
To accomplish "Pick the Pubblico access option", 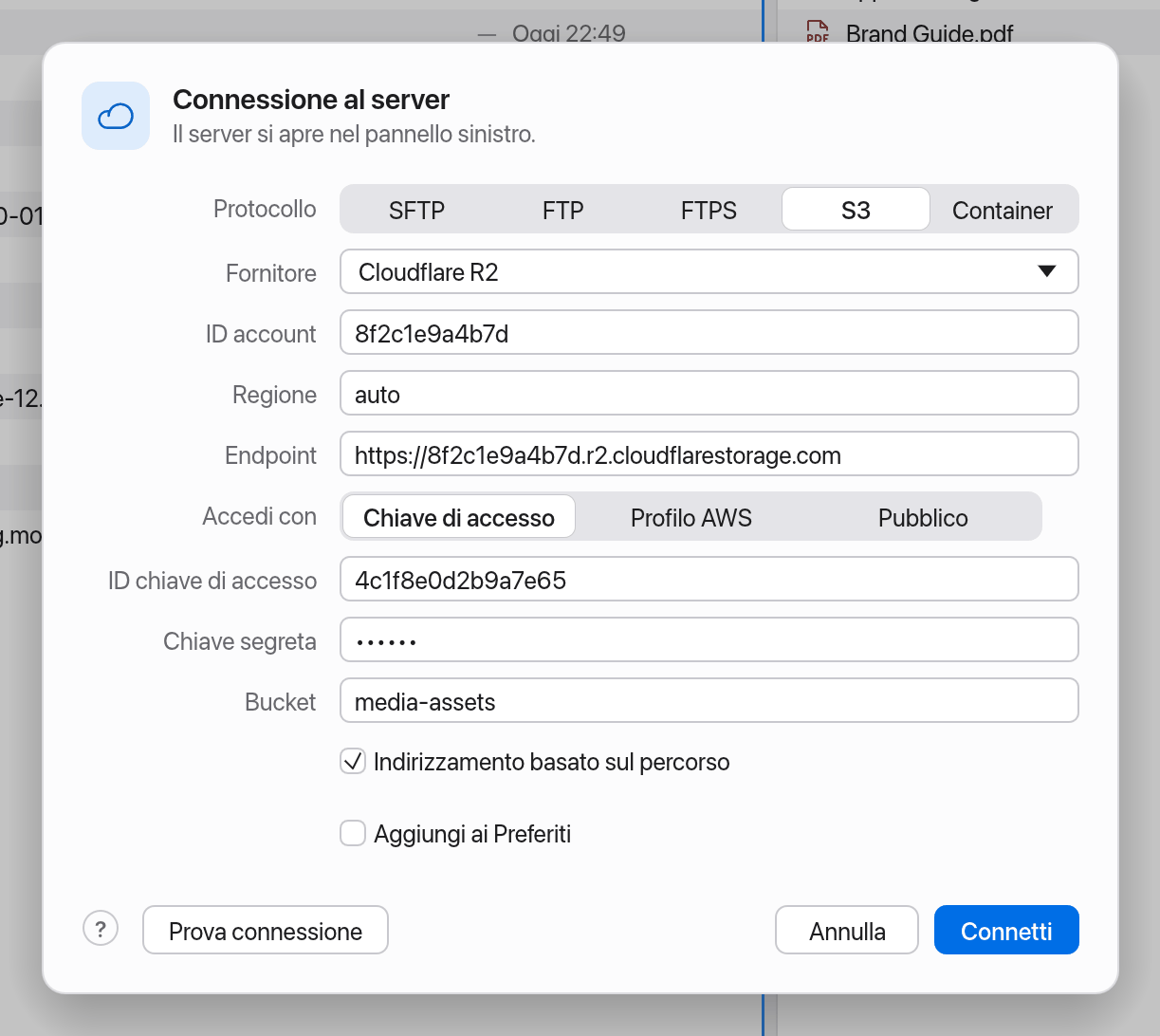I will coord(923,517).
